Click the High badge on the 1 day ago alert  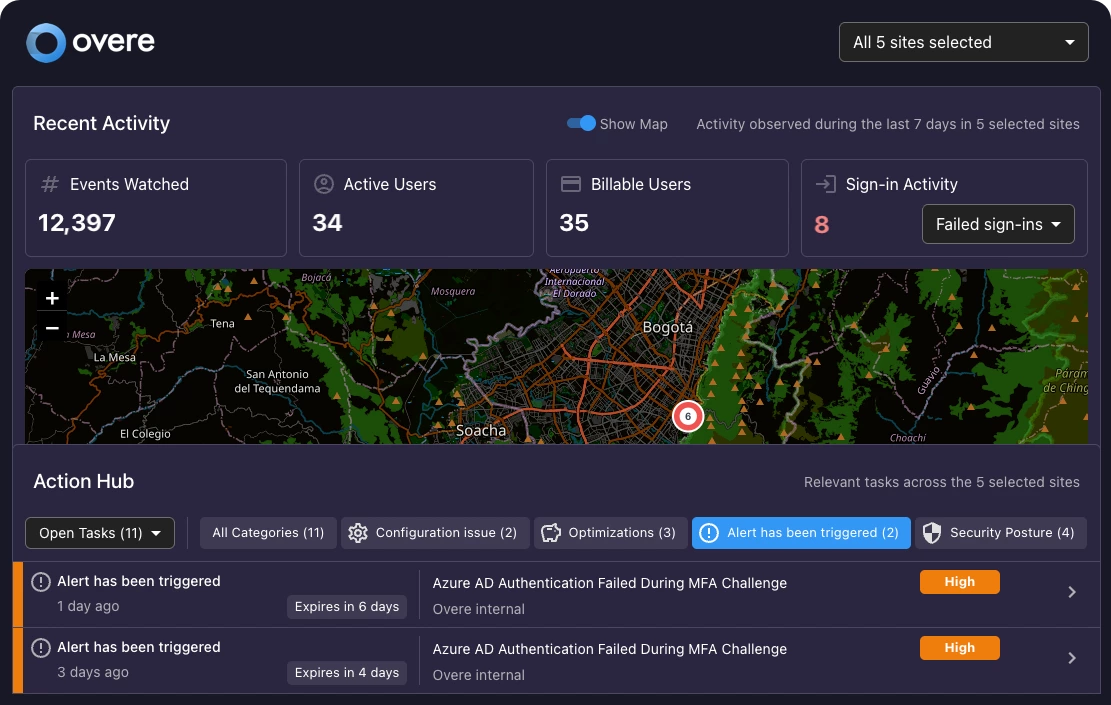pos(959,582)
